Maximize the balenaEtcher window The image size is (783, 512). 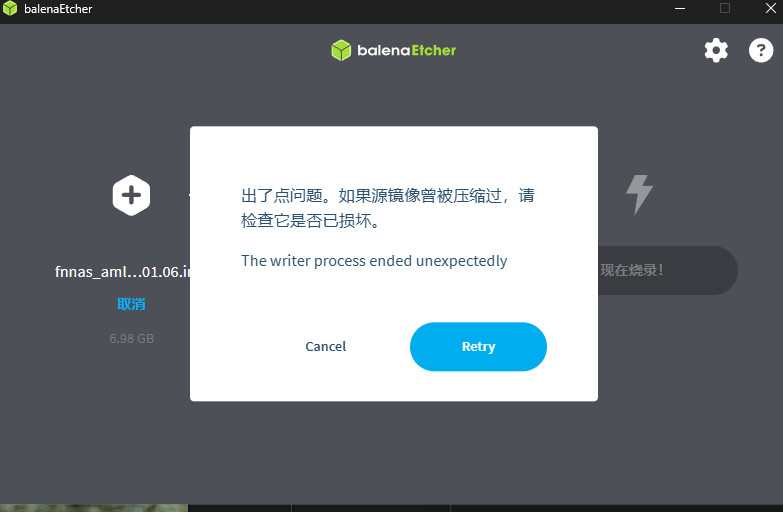click(x=725, y=8)
